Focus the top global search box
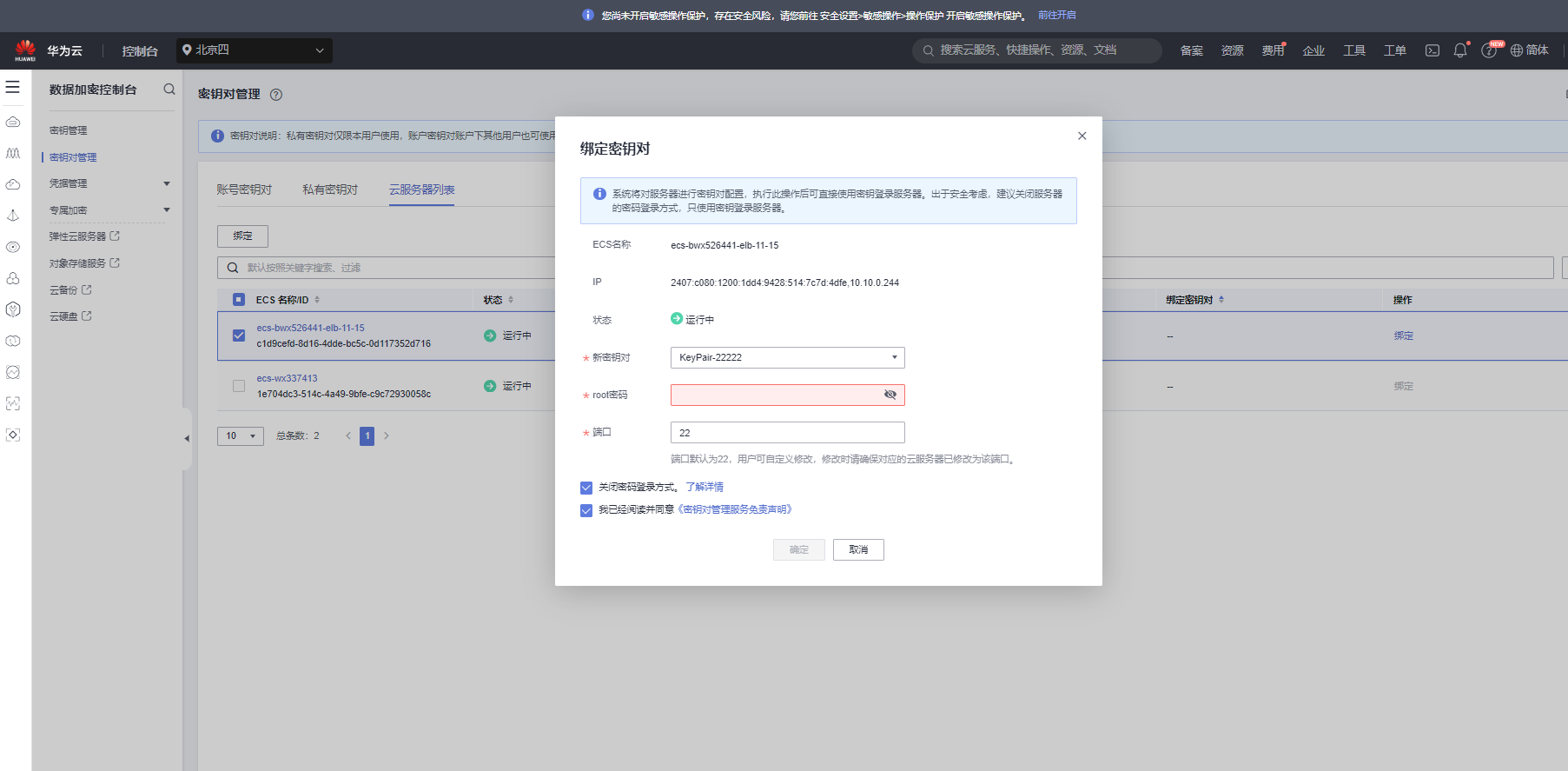 tap(1037, 50)
